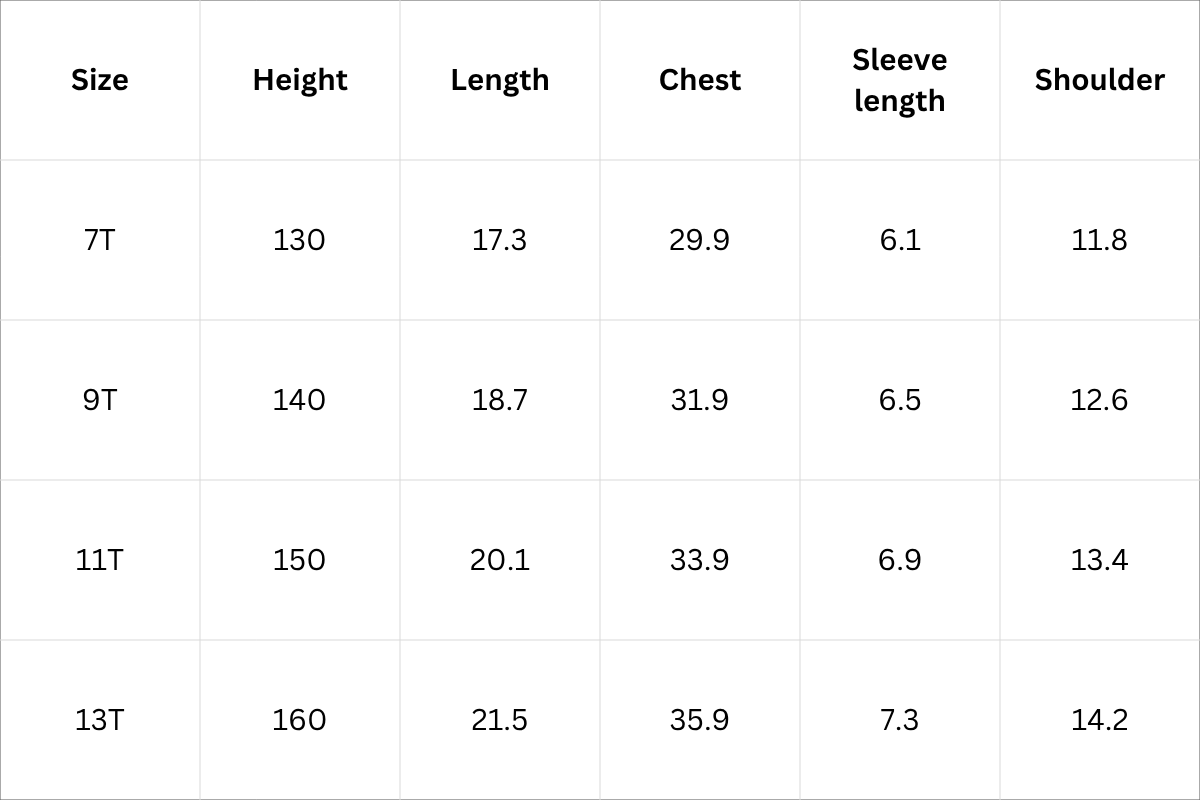Select chest value 33.9
Screen dimensions: 1200x800
700,560
